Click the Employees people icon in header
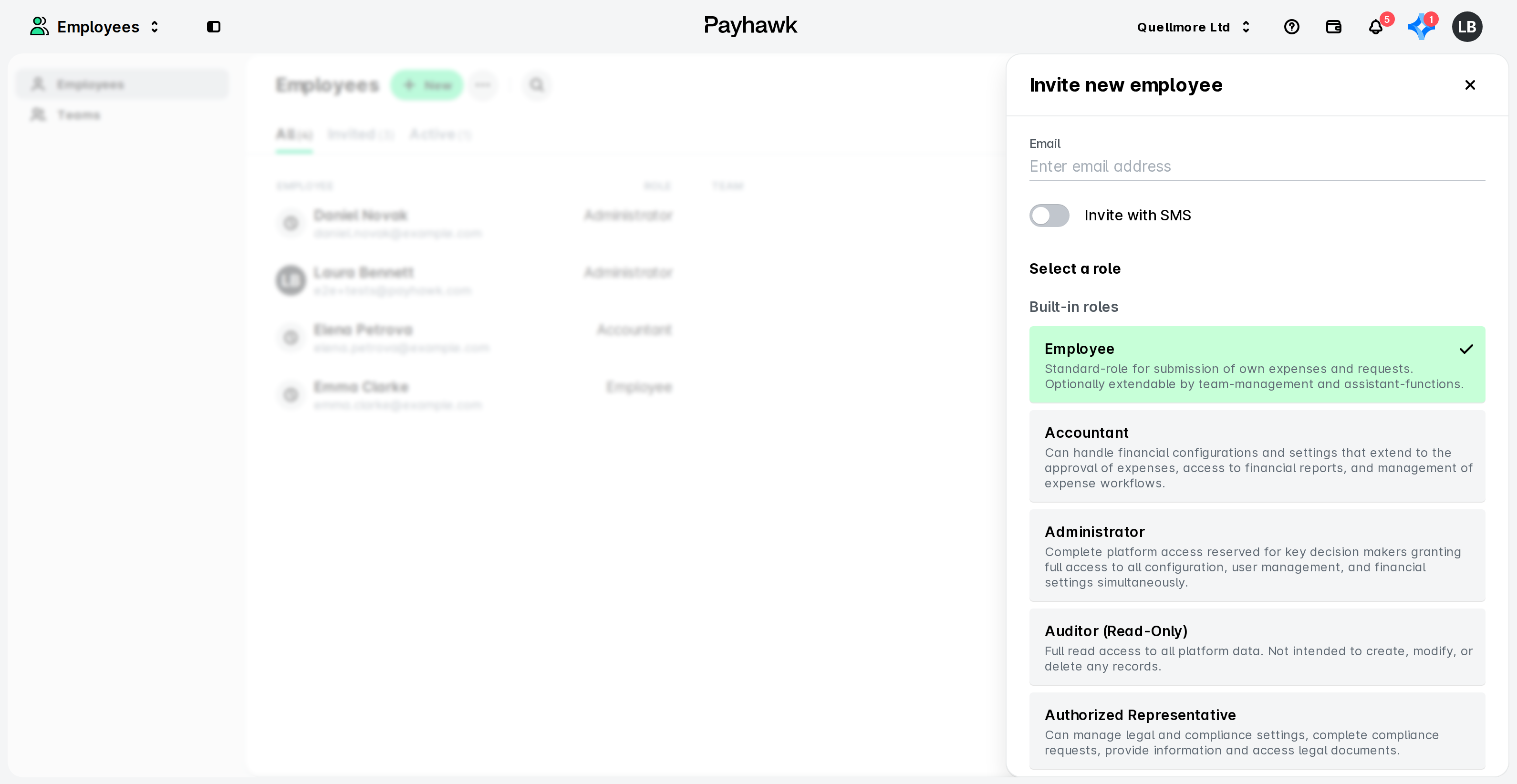Viewport: 1517px width, 784px height. click(x=40, y=27)
